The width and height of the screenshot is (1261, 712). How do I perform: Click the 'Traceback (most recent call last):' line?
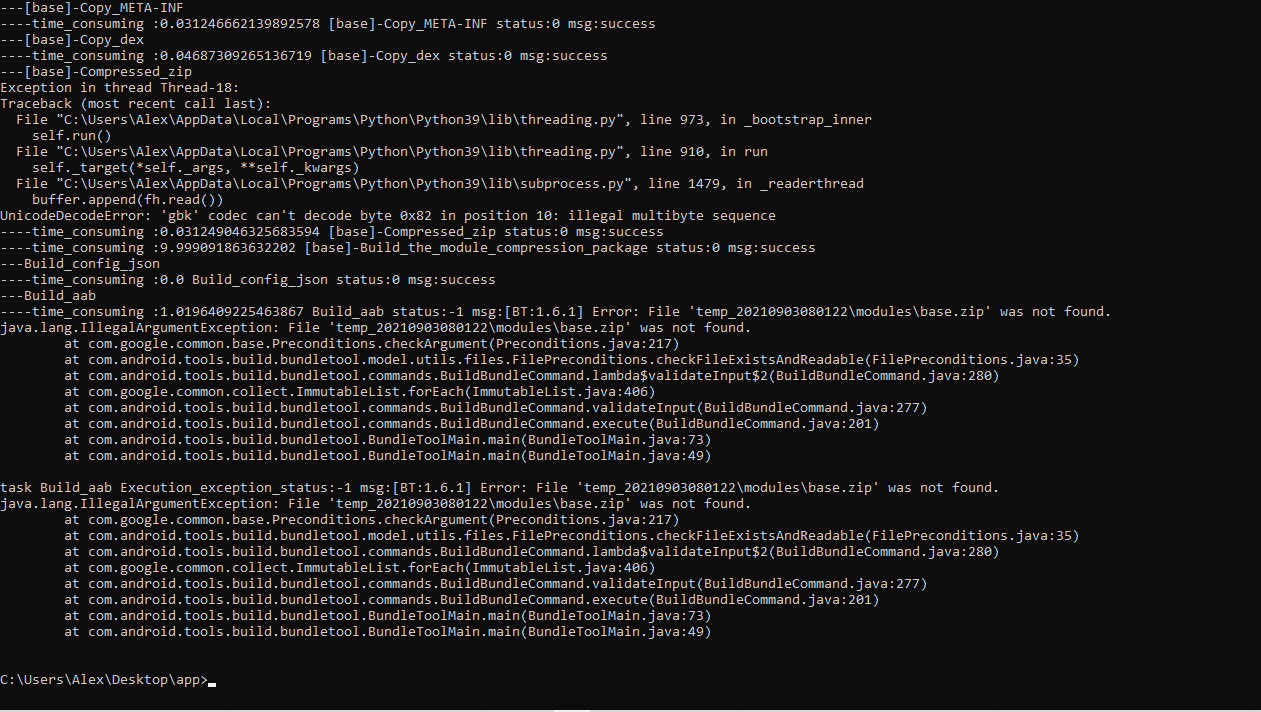(136, 104)
